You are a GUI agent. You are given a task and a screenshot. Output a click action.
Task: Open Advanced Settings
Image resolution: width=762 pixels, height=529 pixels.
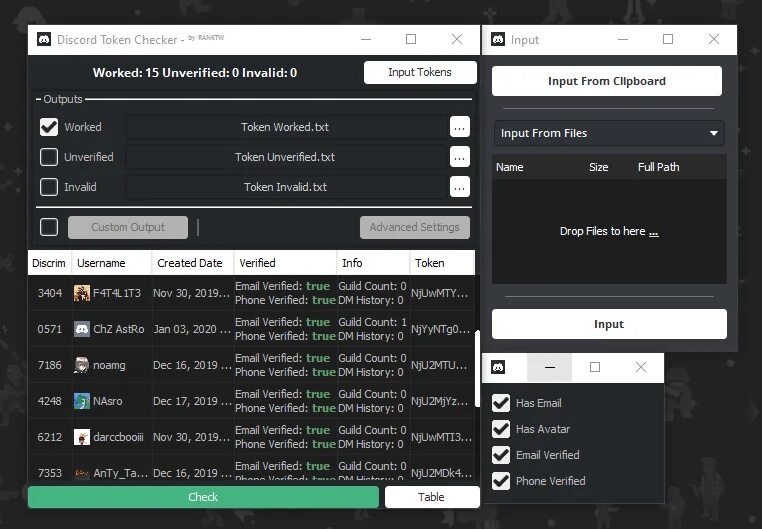415,227
